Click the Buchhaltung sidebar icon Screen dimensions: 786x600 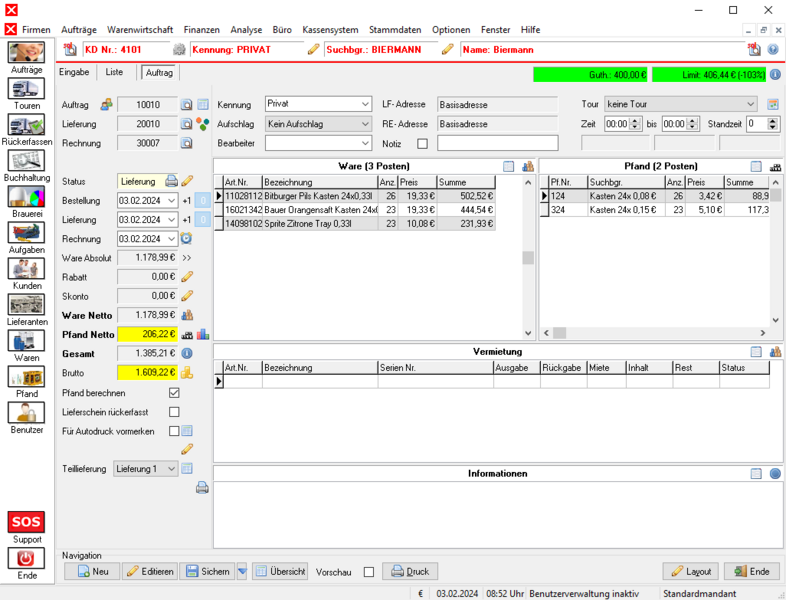point(27,160)
